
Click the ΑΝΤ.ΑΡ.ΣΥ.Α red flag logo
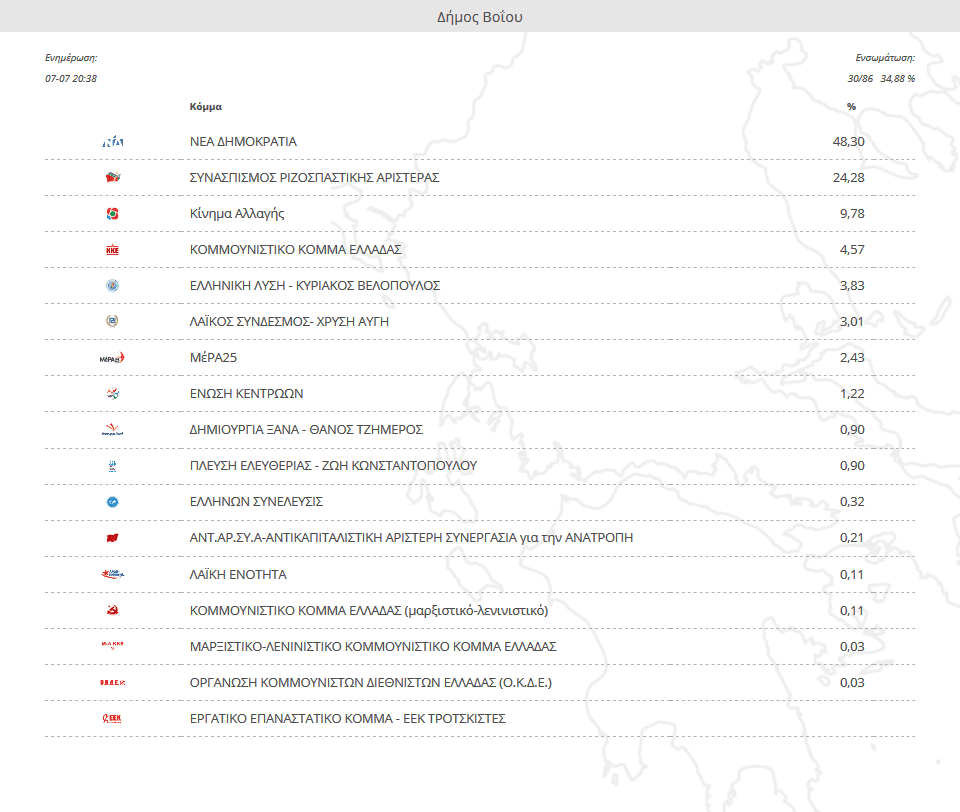click(x=113, y=538)
